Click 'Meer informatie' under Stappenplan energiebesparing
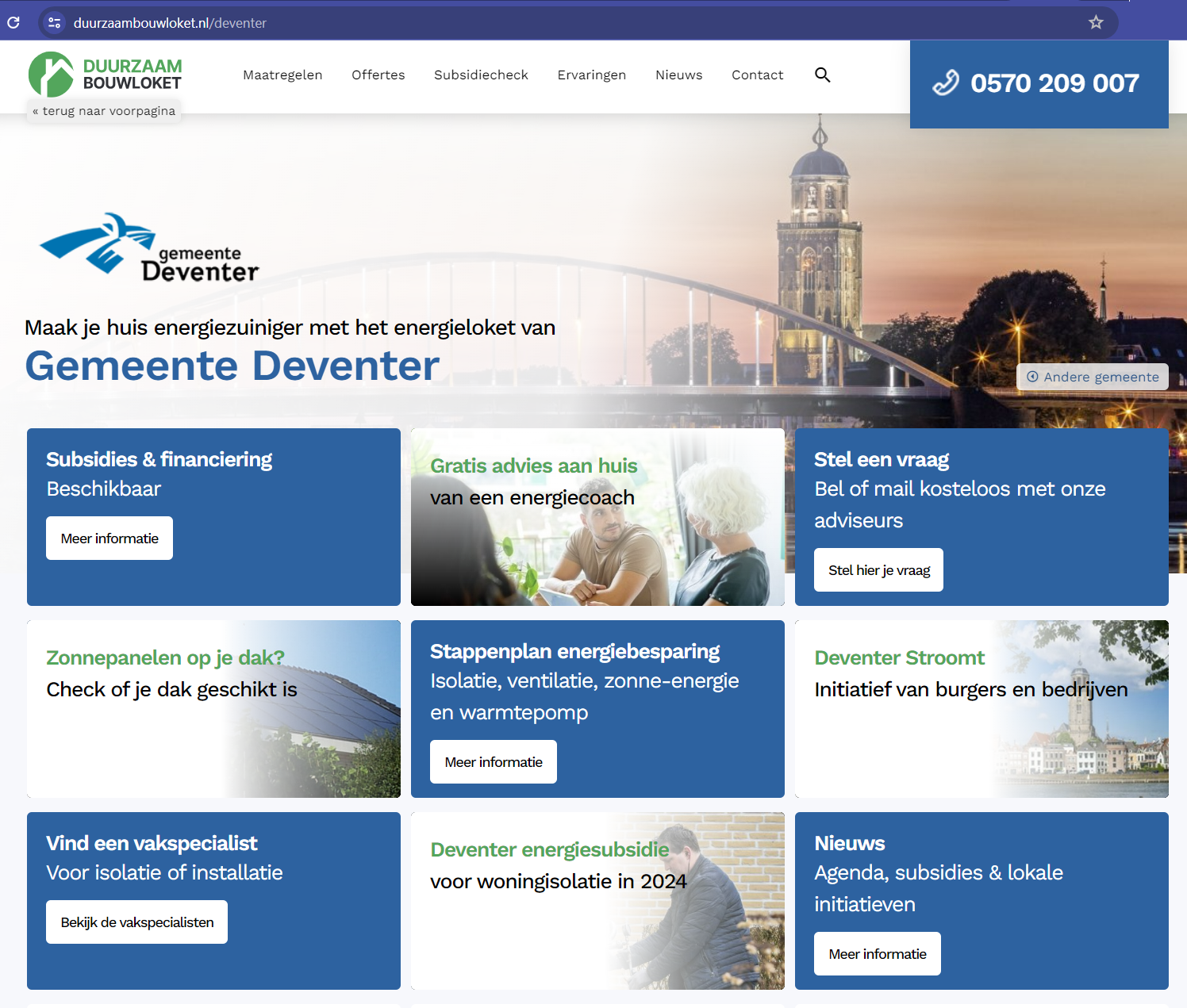 pyautogui.click(x=494, y=762)
